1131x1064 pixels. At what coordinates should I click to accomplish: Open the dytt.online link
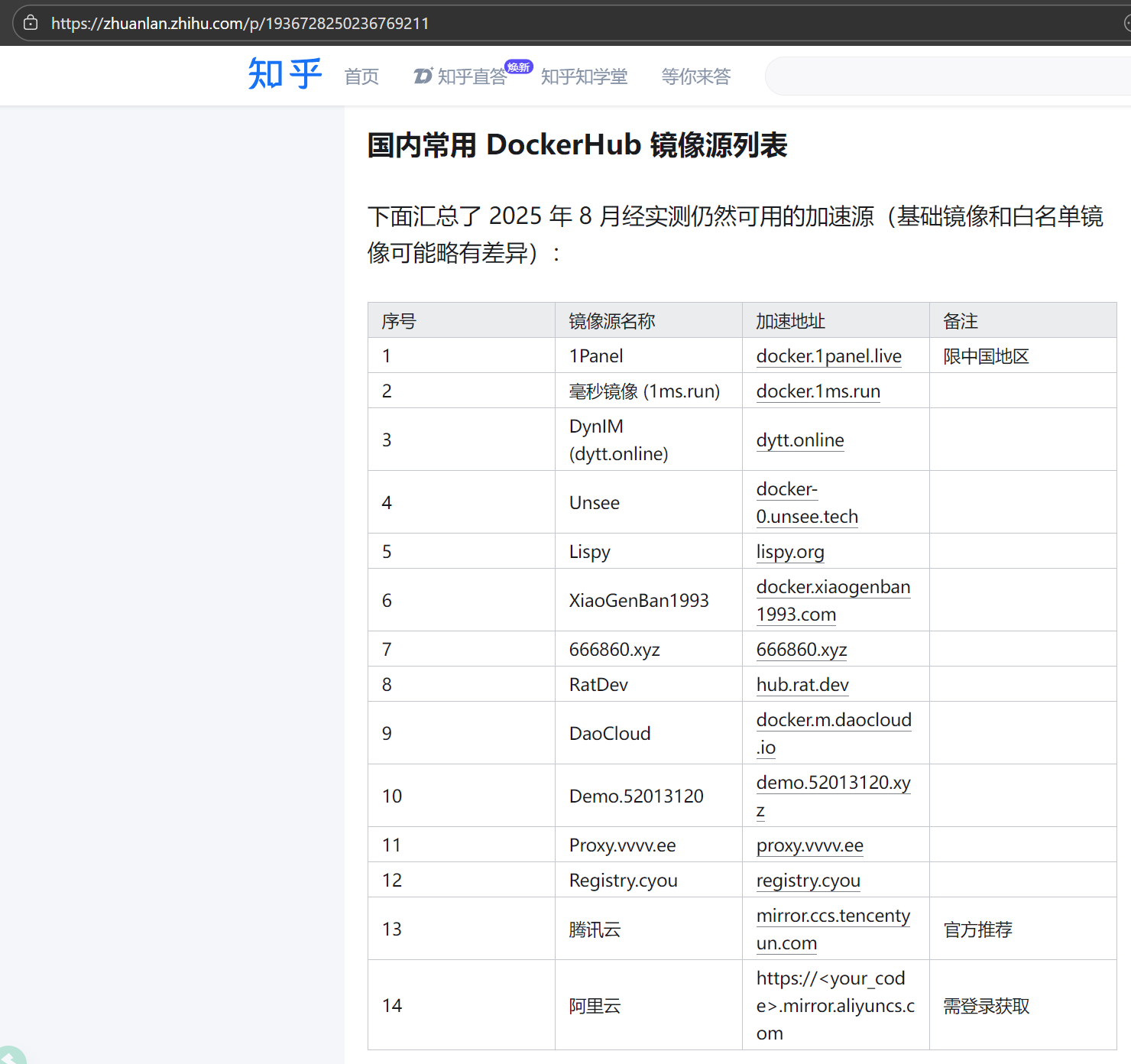(800, 440)
